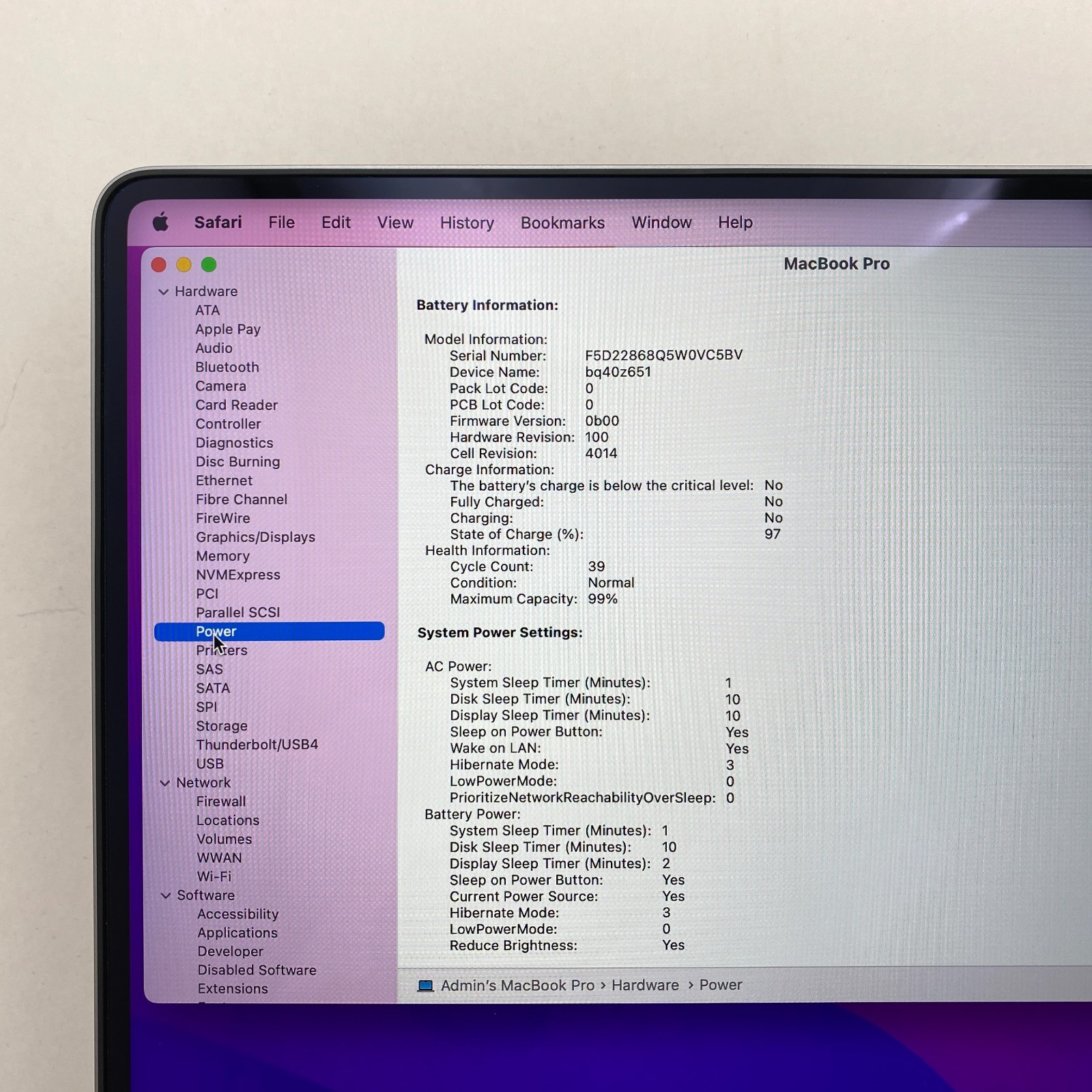Click the laptop icon in path bar
This screenshot has width=1092, height=1092.
[x=426, y=986]
